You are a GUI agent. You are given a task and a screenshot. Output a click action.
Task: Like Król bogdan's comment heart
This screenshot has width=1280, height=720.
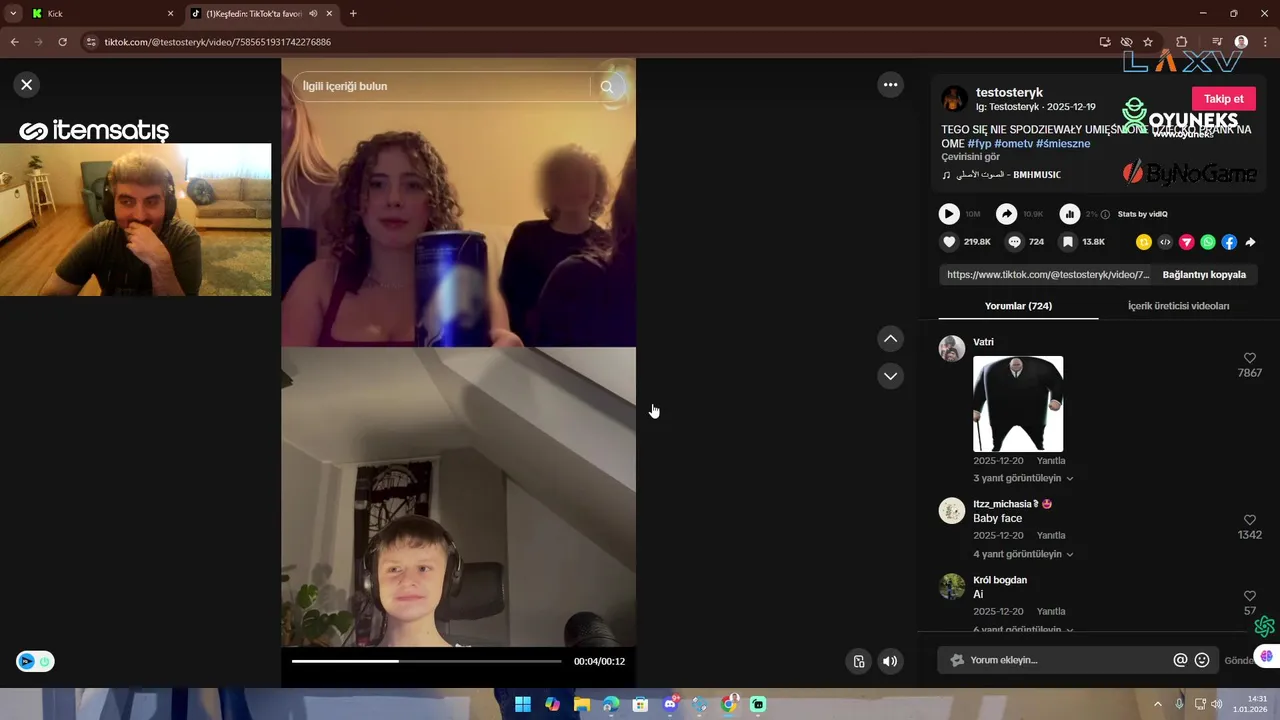pos(1249,596)
